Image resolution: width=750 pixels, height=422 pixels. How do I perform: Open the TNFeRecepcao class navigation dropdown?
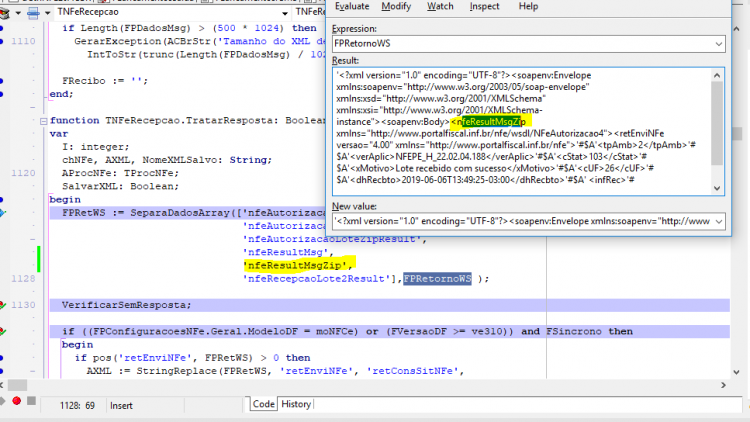click(285, 12)
